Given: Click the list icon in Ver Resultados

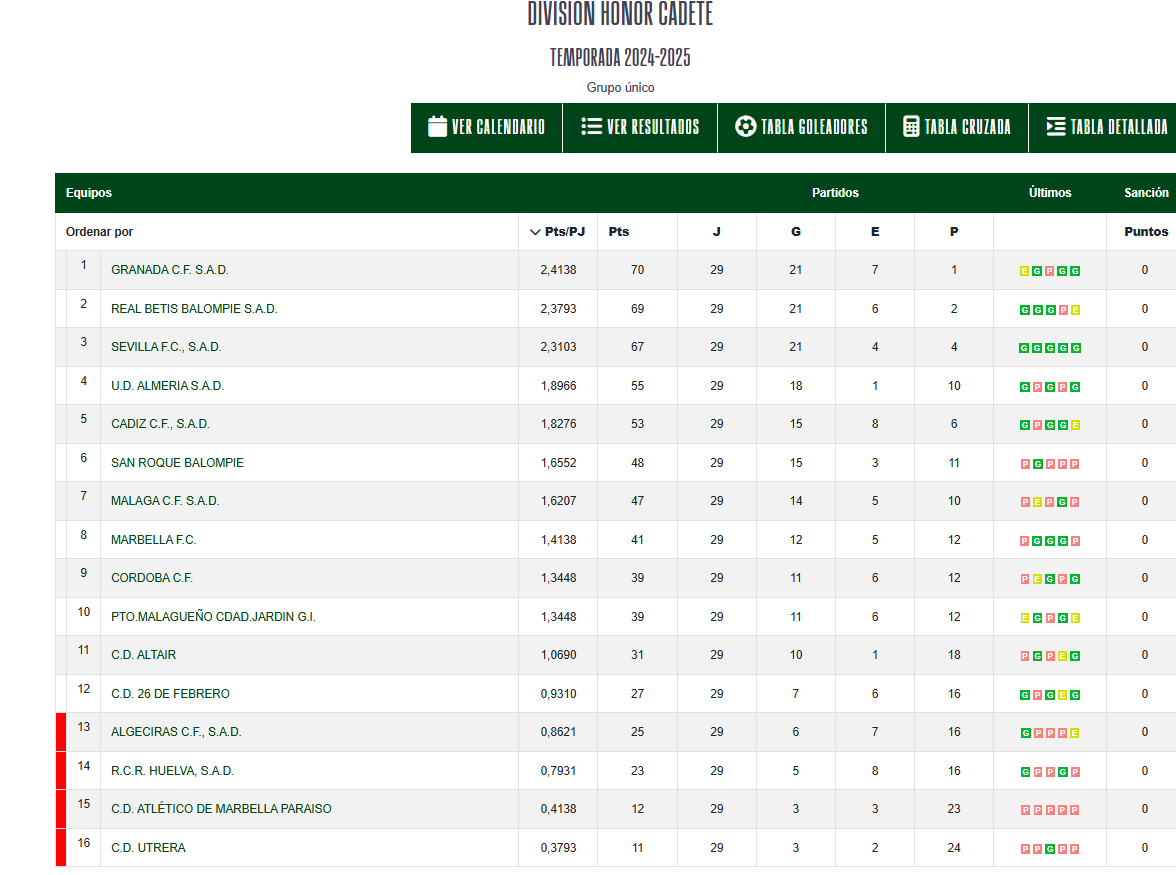Looking at the screenshot, I should 591,127.
